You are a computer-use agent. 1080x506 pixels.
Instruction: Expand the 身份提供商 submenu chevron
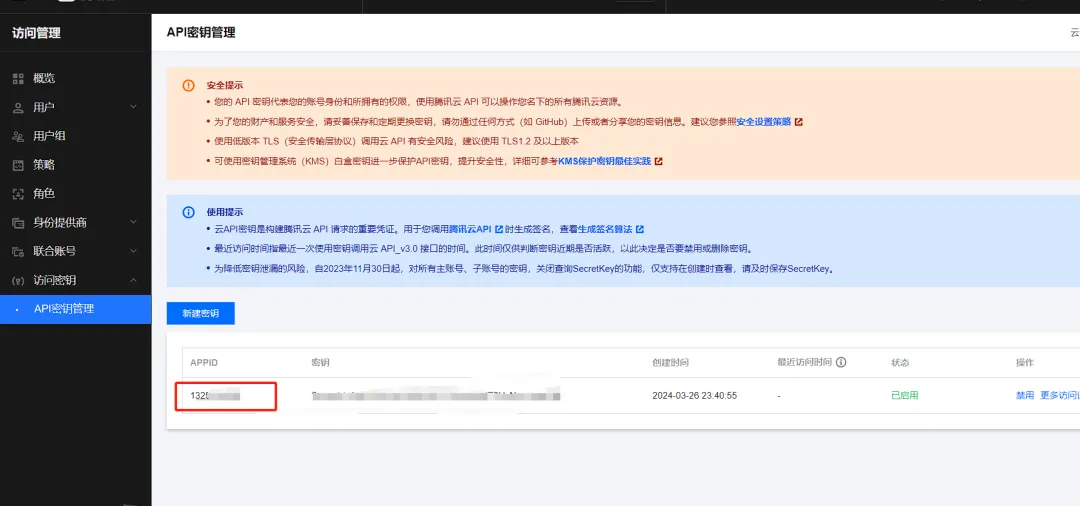pyautogui.click(x=134, y=222)
